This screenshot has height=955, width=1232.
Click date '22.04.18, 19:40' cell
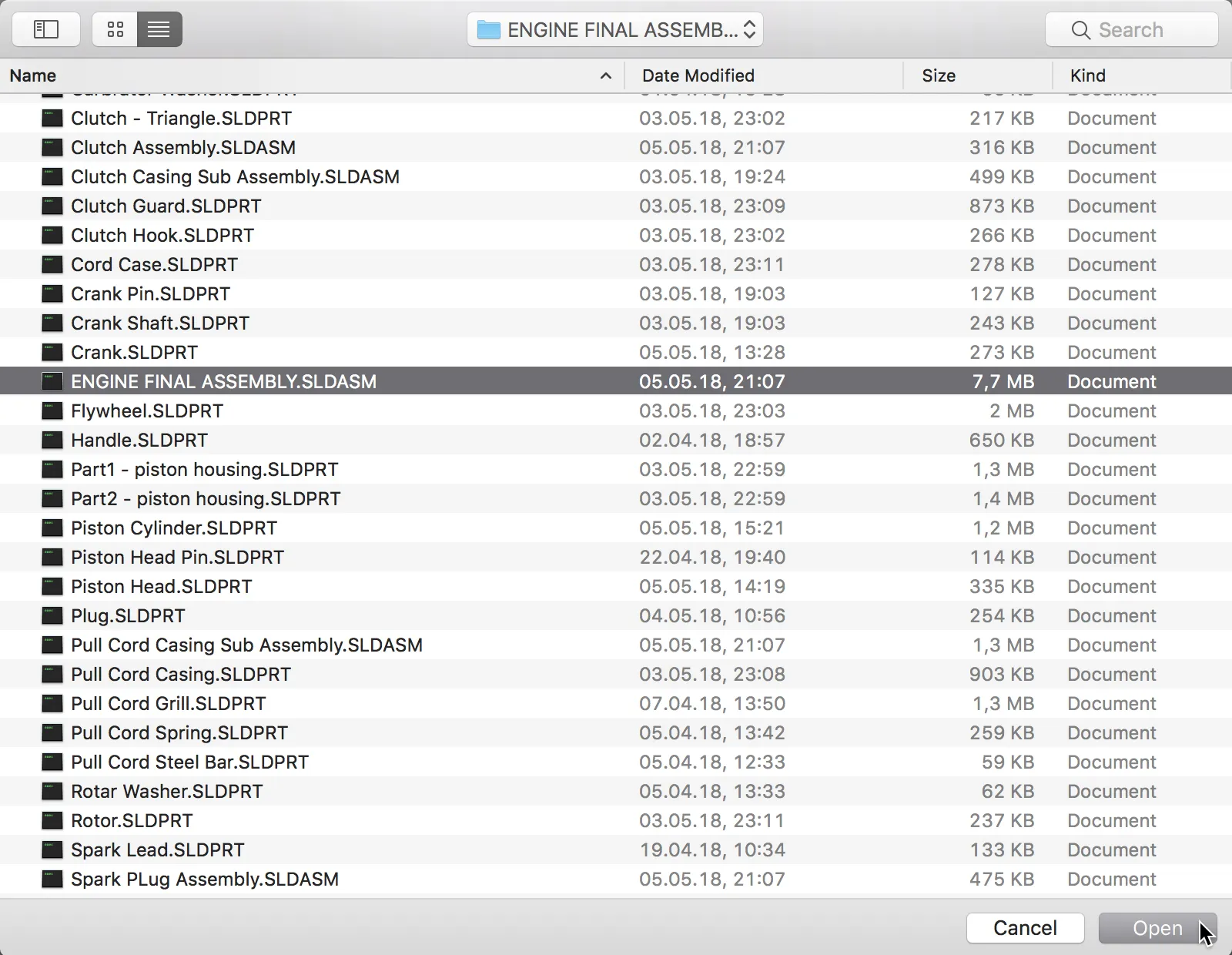pyautogui.click(x=712, y=557)
